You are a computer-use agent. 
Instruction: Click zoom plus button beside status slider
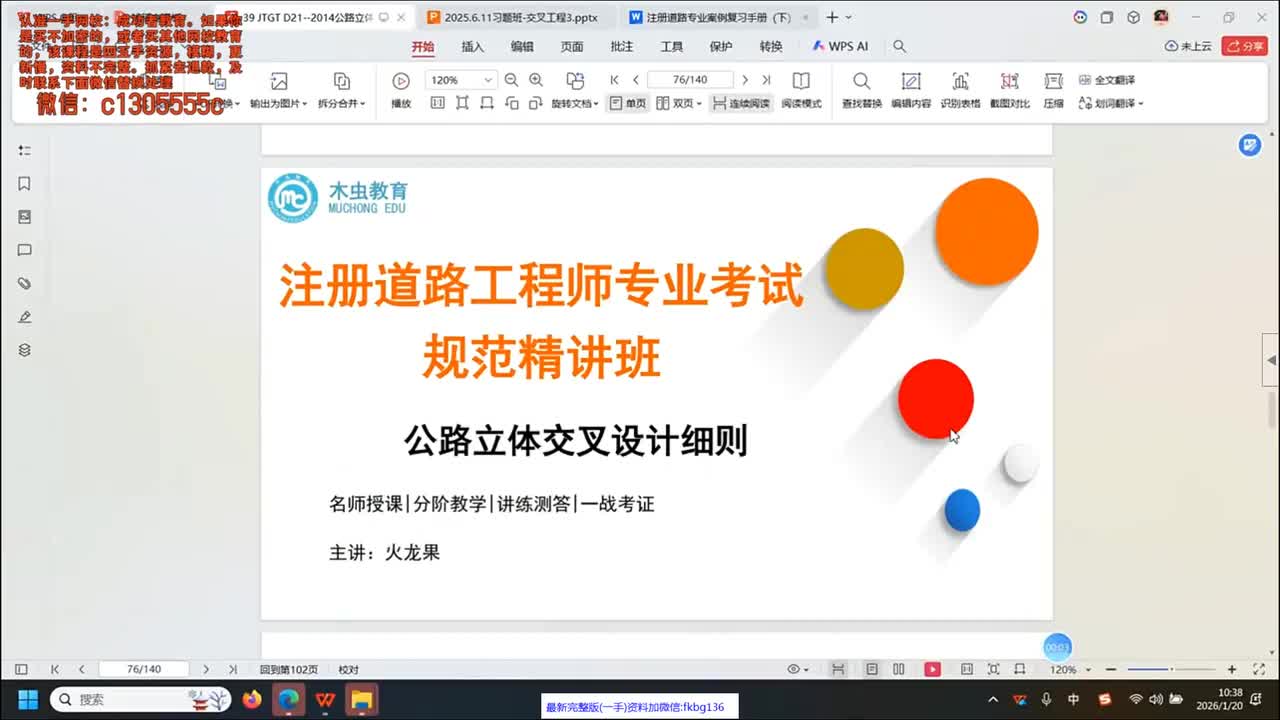1232,669
